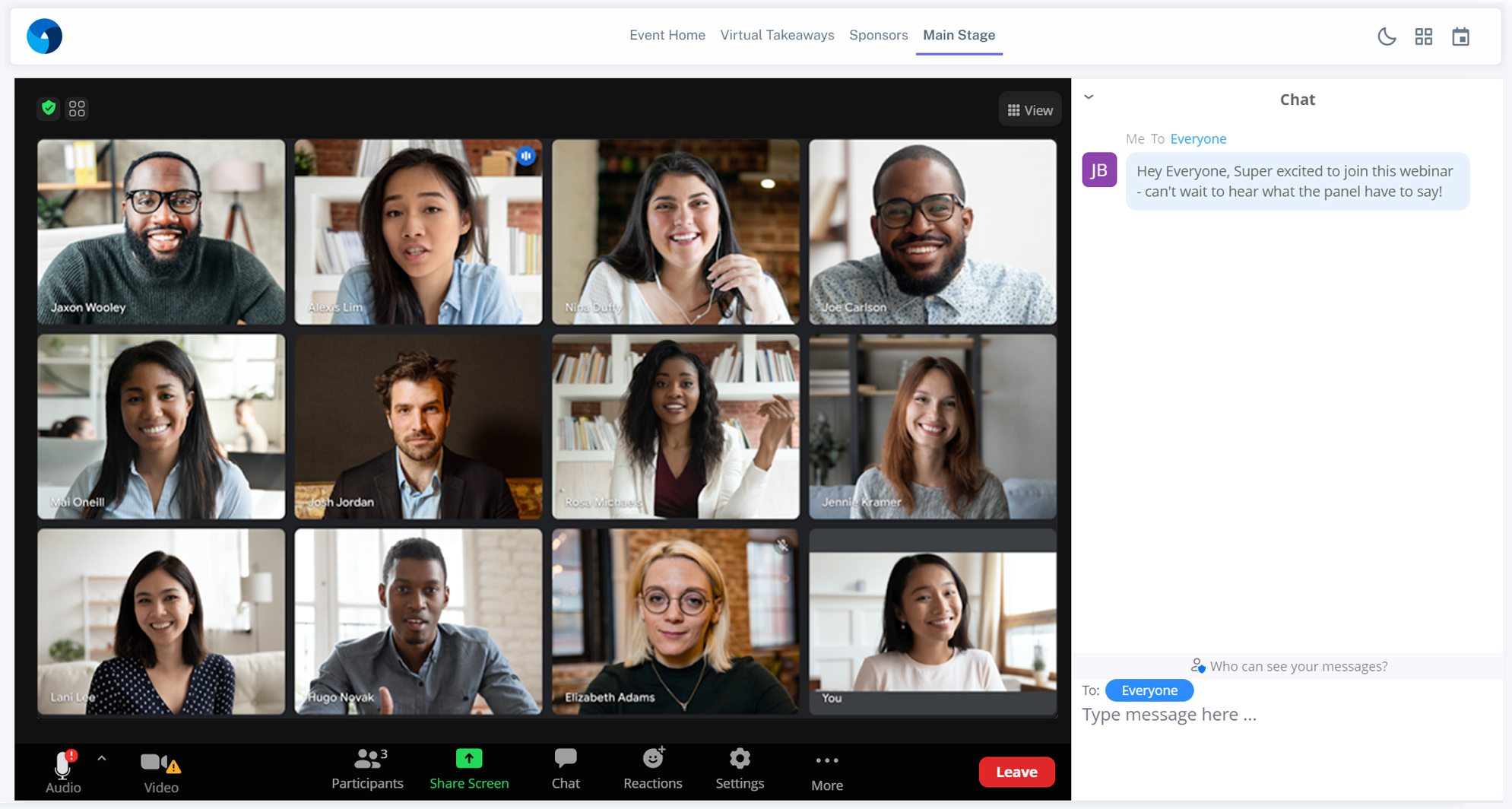Click the 'Type message here' chat field

[x=1286, y=715]
